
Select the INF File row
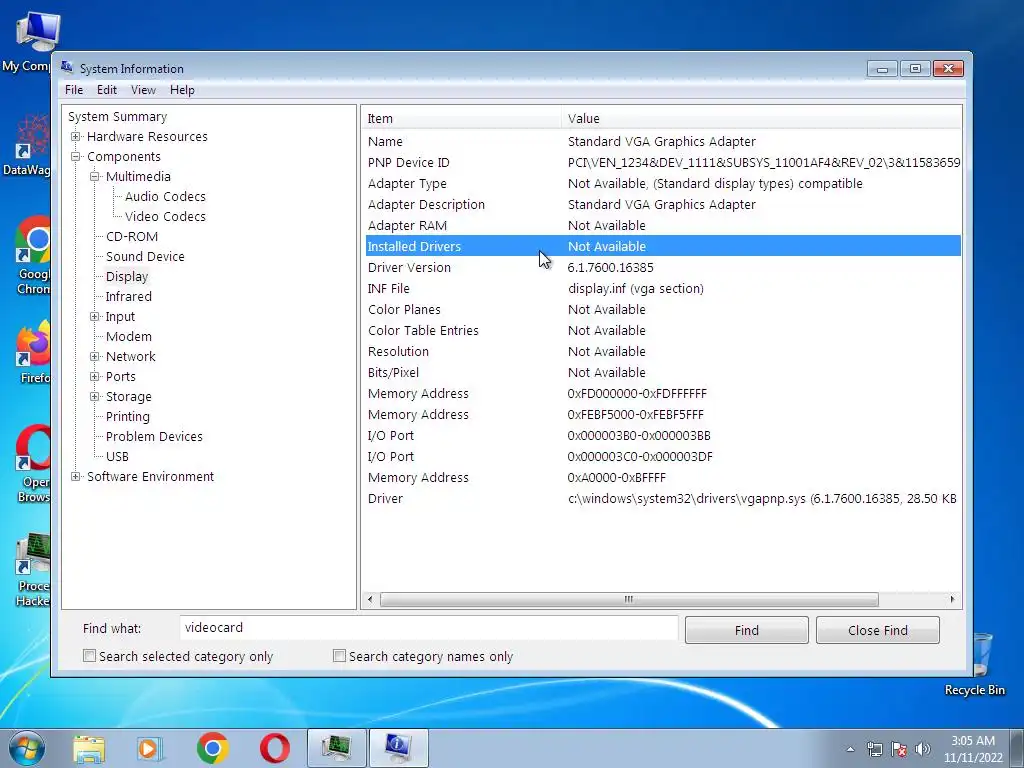663,289
